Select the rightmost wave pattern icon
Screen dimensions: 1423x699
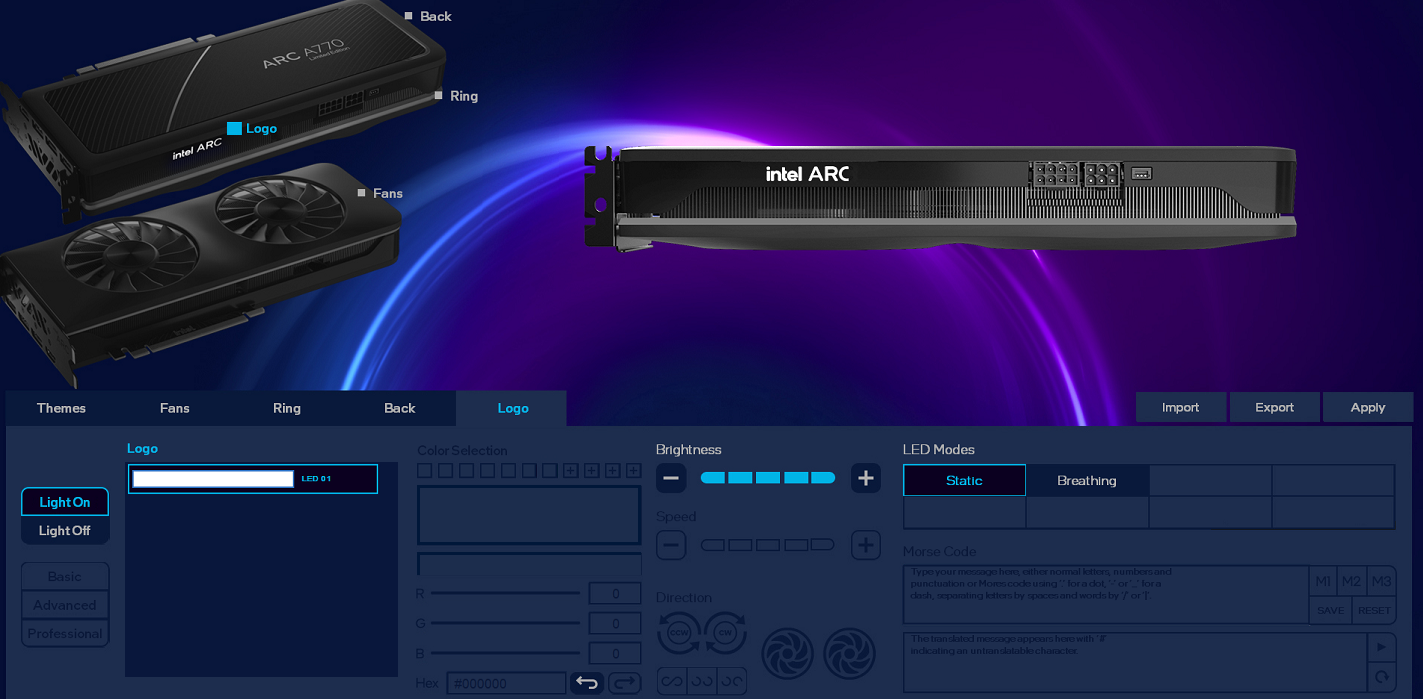pyautogui.click(x=732, y=680)
